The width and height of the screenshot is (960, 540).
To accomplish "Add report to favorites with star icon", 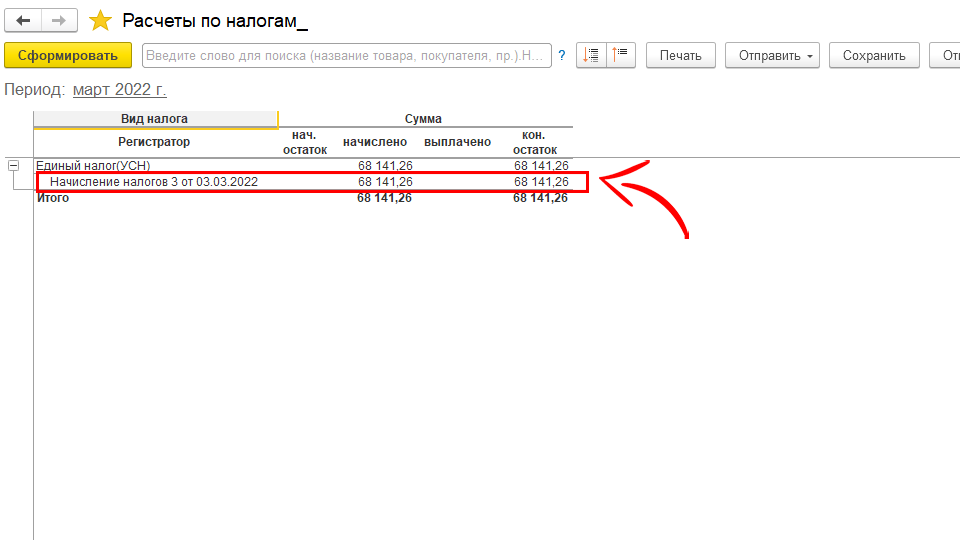I will pyautogui.click(x=100, y=21).
